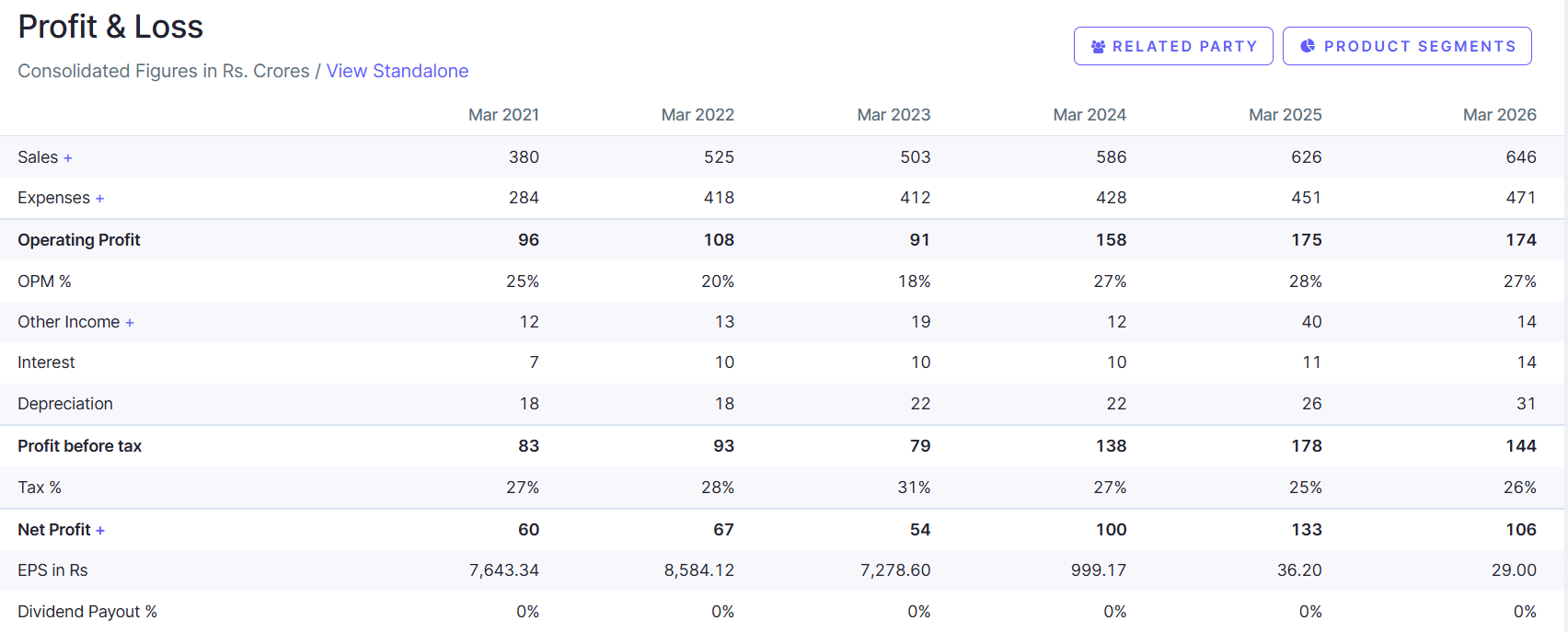
Task: Expand the Expenses row breakdown
Action: tap(99, 199)
